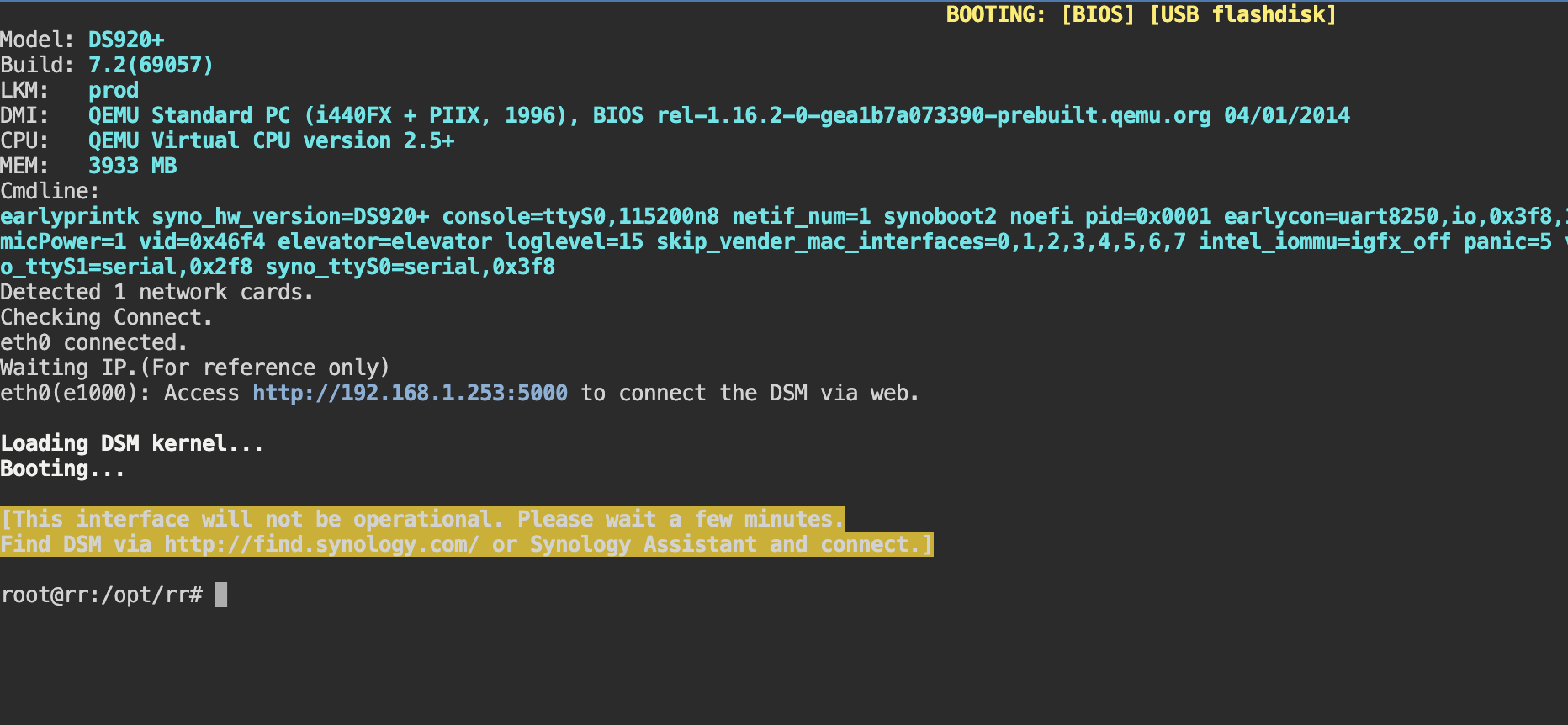Click the terminal cursor block after prompt
Image resolution: width=1568 pixels, height=725 pixels.
[220, 595]
